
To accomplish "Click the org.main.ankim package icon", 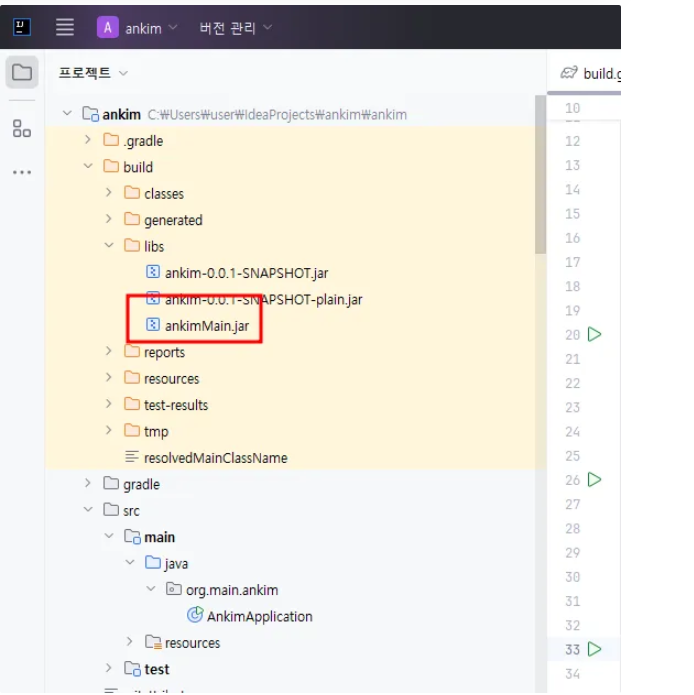I will click(x=174, y=589).
